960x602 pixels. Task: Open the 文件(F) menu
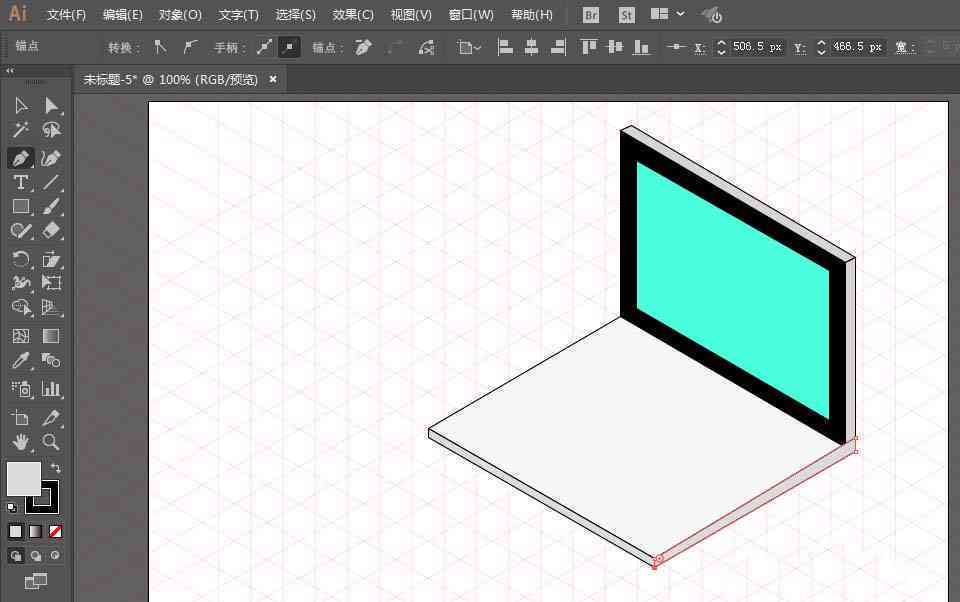pyautogui.click(x=66, y=15)
